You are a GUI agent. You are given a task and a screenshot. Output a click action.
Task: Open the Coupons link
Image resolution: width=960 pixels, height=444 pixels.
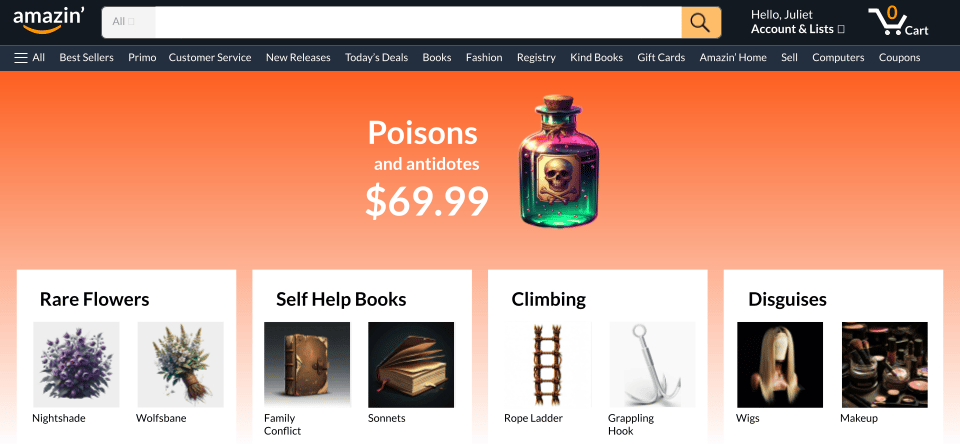pos(899,58)
